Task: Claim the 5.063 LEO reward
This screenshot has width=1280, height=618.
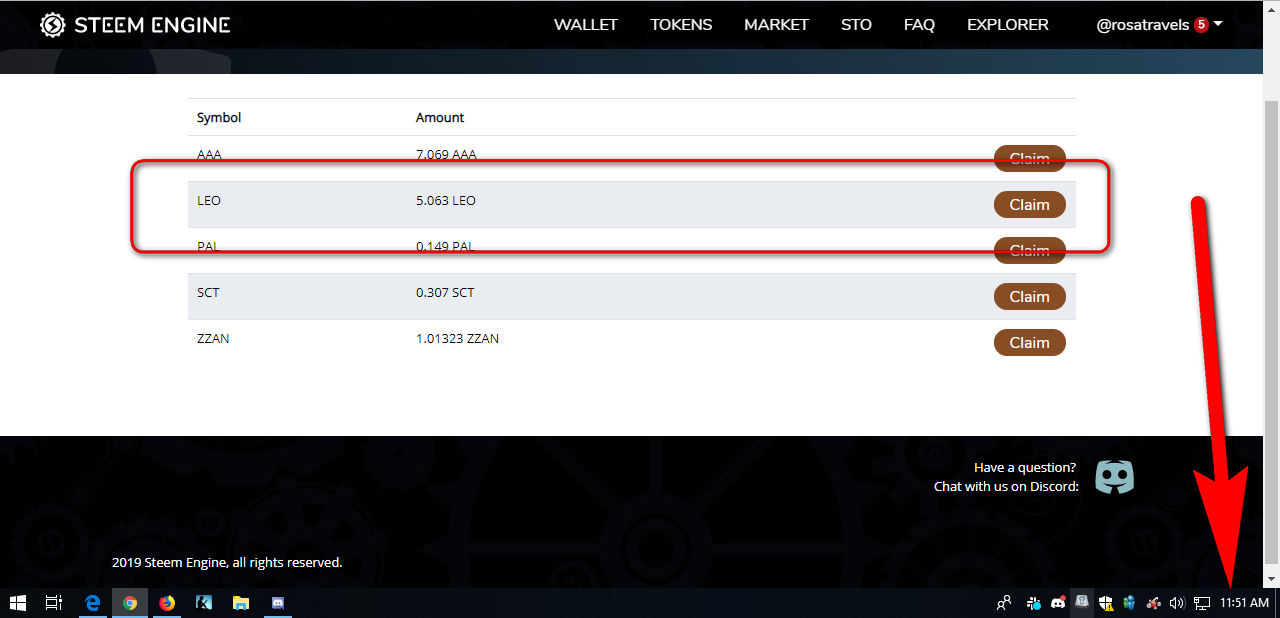Action: 1029,204
